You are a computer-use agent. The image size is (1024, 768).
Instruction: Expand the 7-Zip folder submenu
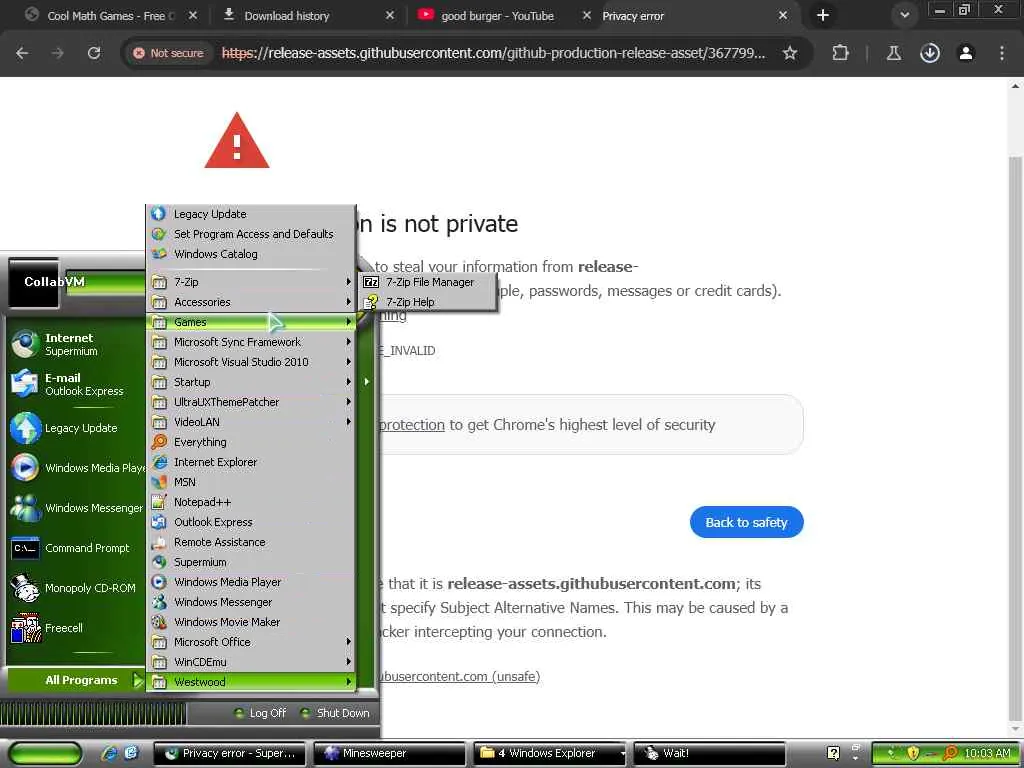251,282
